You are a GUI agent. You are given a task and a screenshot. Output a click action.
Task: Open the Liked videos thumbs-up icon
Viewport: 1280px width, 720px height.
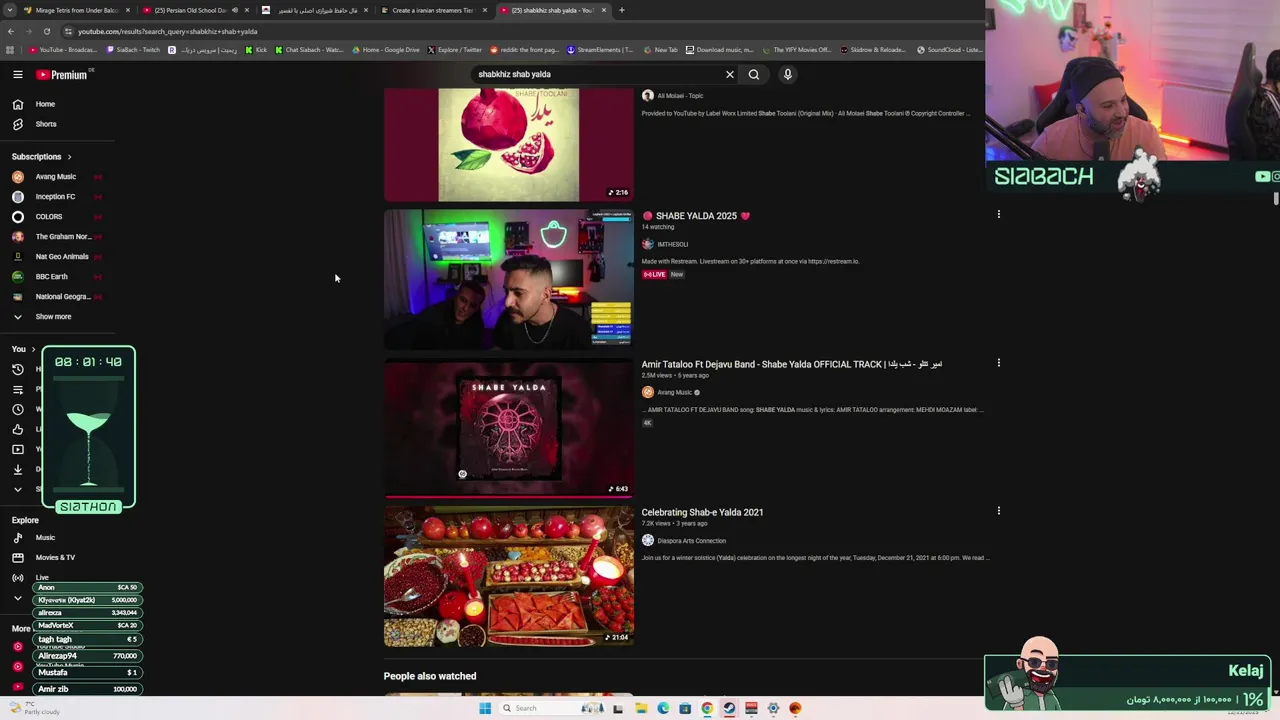click(18, 429)
